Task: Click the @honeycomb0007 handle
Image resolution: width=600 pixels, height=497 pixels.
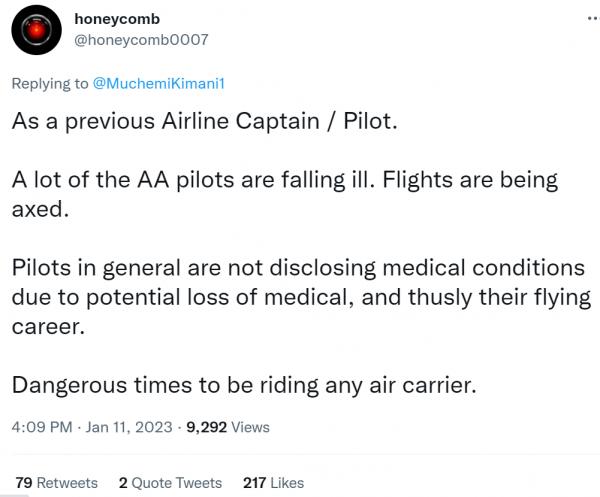Action: pos(141,40)
